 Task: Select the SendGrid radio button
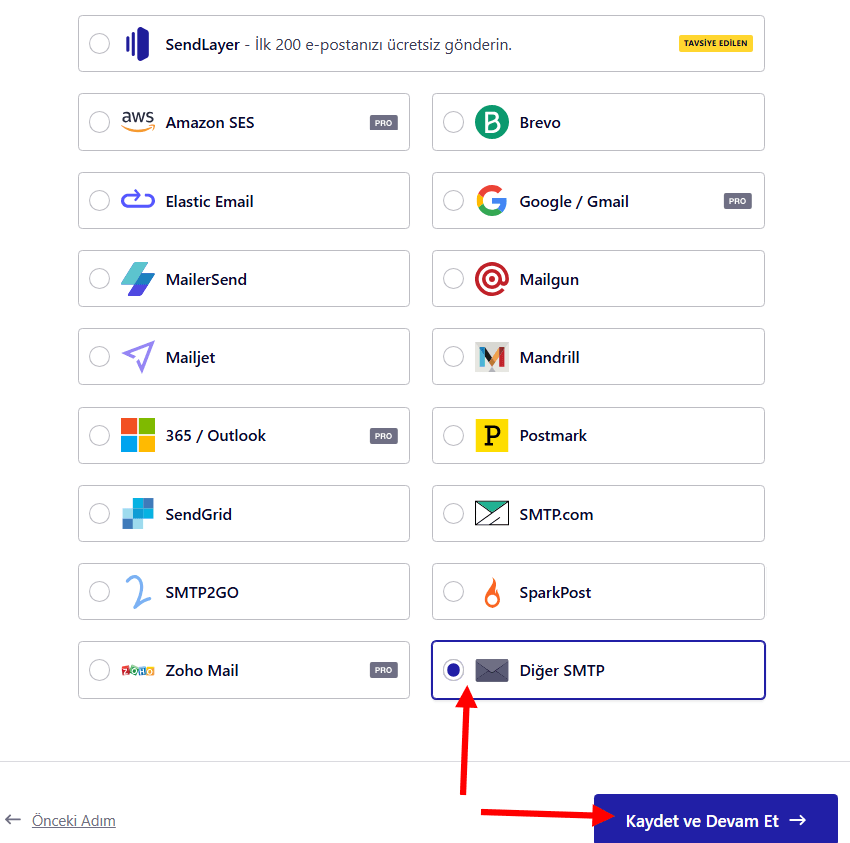[99, 513]
